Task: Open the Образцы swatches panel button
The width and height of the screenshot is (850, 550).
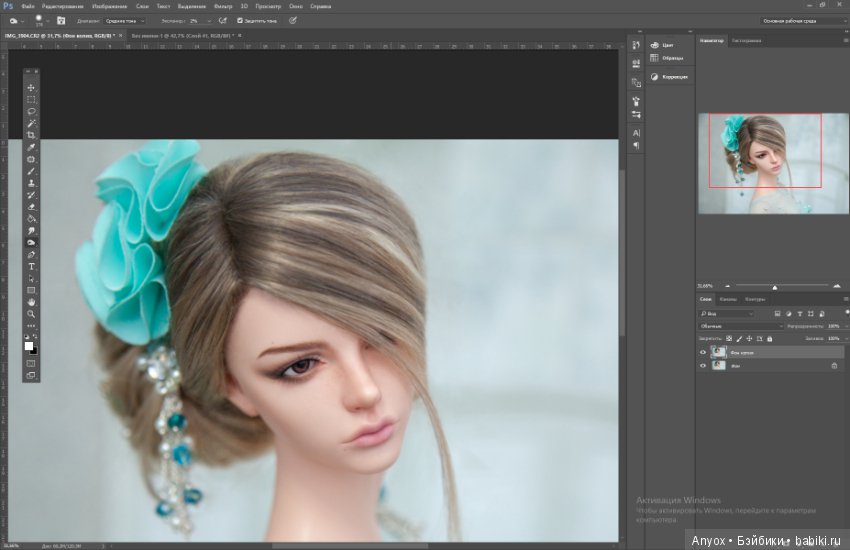Action: tap(667, 58)
